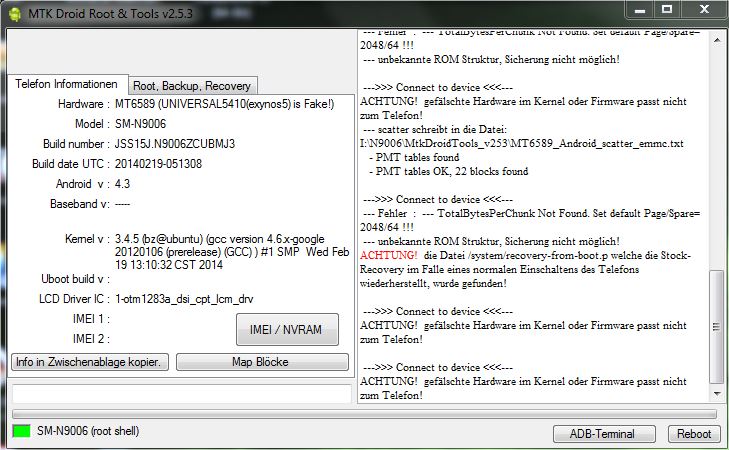Select the Kernel v value text
Screen dimensions: 729x450
click(232, 252)
